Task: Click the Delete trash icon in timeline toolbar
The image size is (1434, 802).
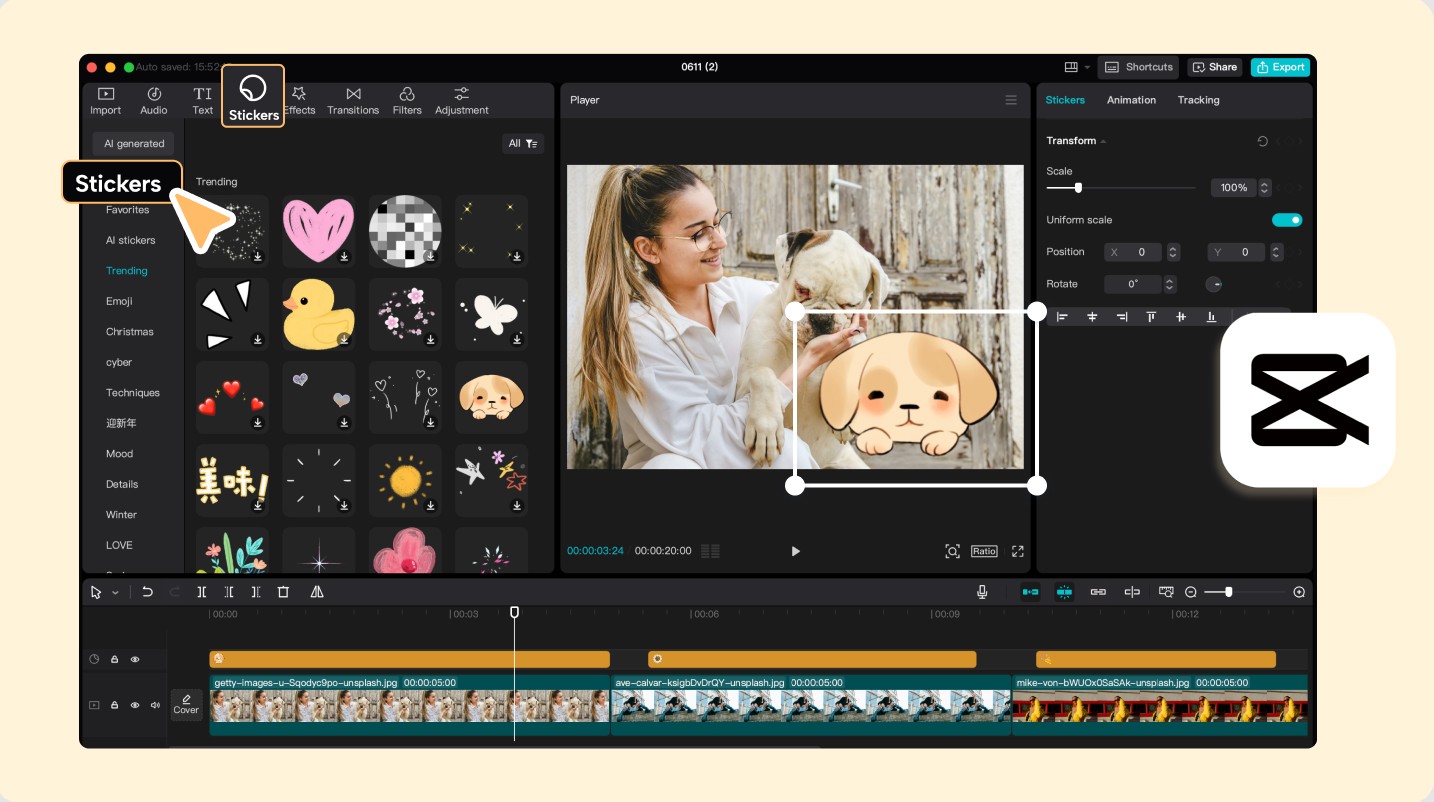Action: (283, 592)
